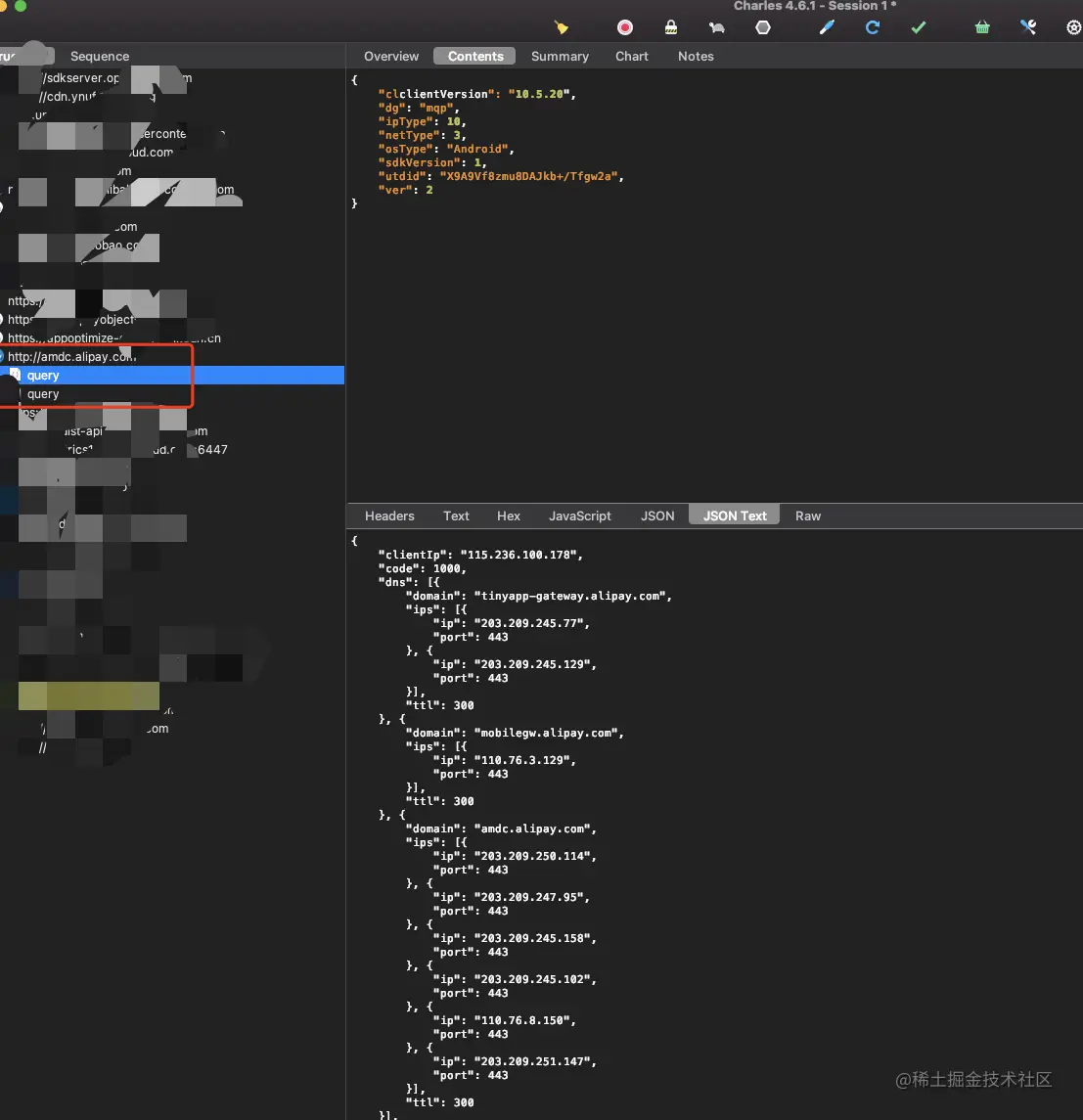This screenshot has width=1083, height=1120.
Task: Click the "ver": 2 line
Action: (405, 190)
